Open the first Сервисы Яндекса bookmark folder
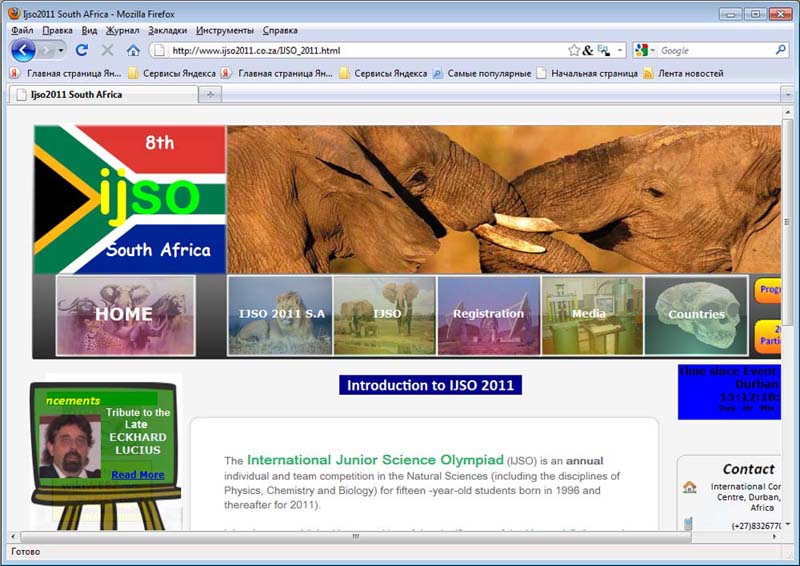Screen dimensions: 800x566 click(172, 73)
